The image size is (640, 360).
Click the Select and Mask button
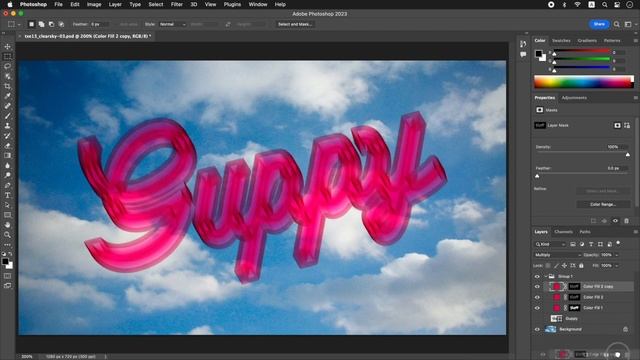(295, 24)
